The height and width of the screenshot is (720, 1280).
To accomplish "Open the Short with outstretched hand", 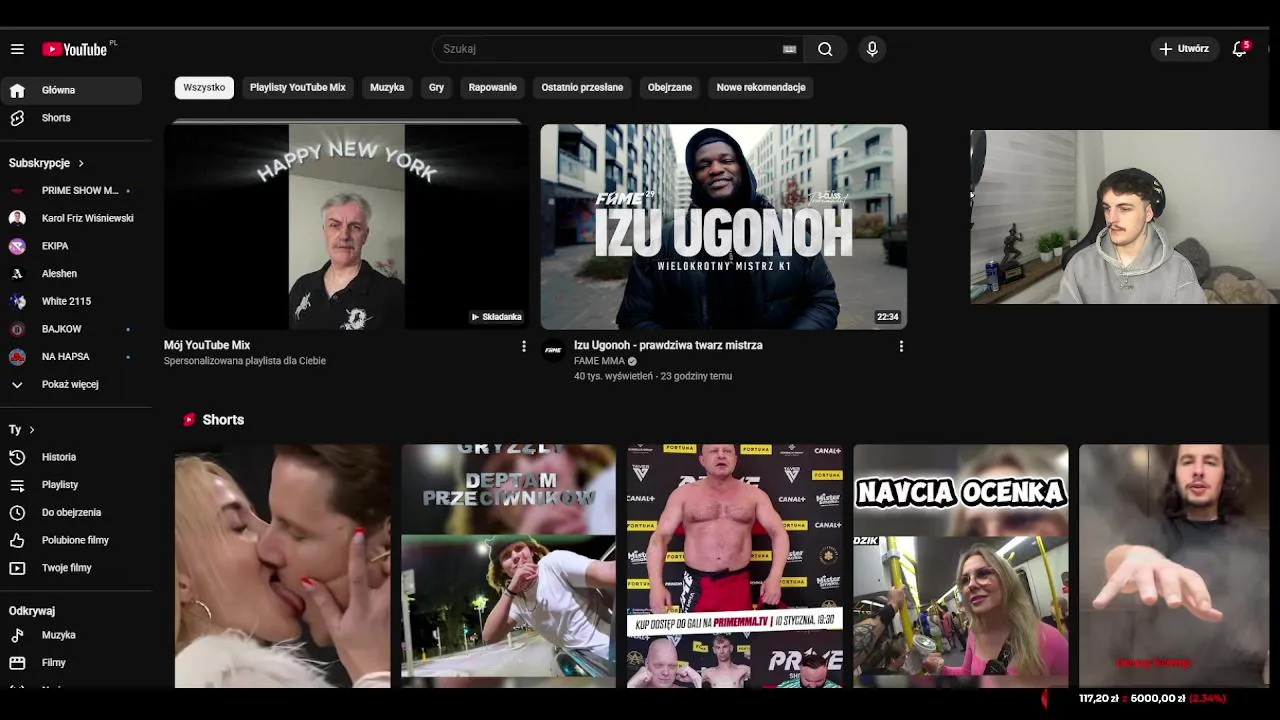I will (1174, 566).
